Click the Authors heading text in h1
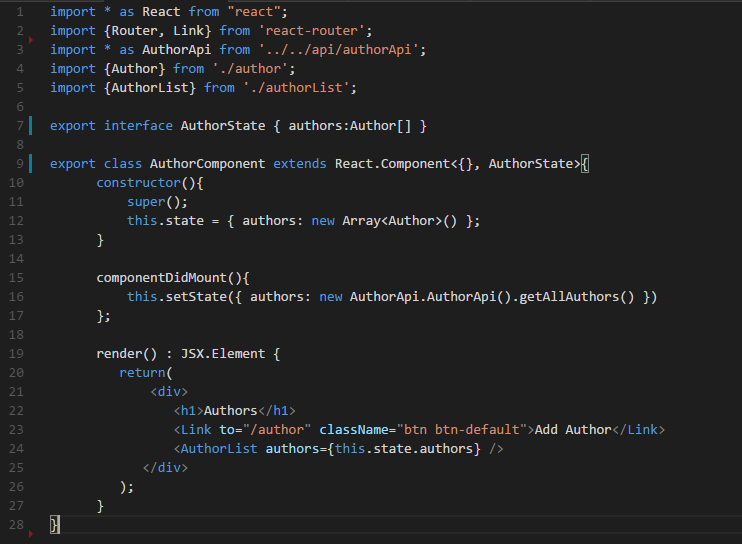The height and width of the screenshot is (544, 742). point(230,411)
